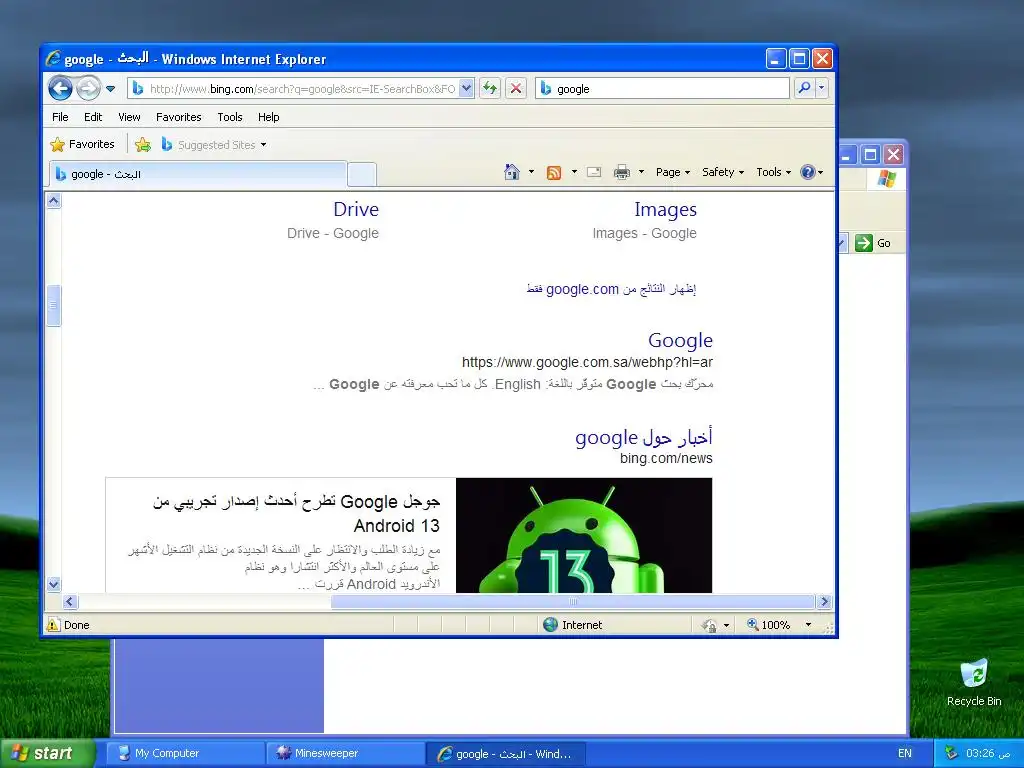Open the Tools menu in menu bar

pos(230,117)
